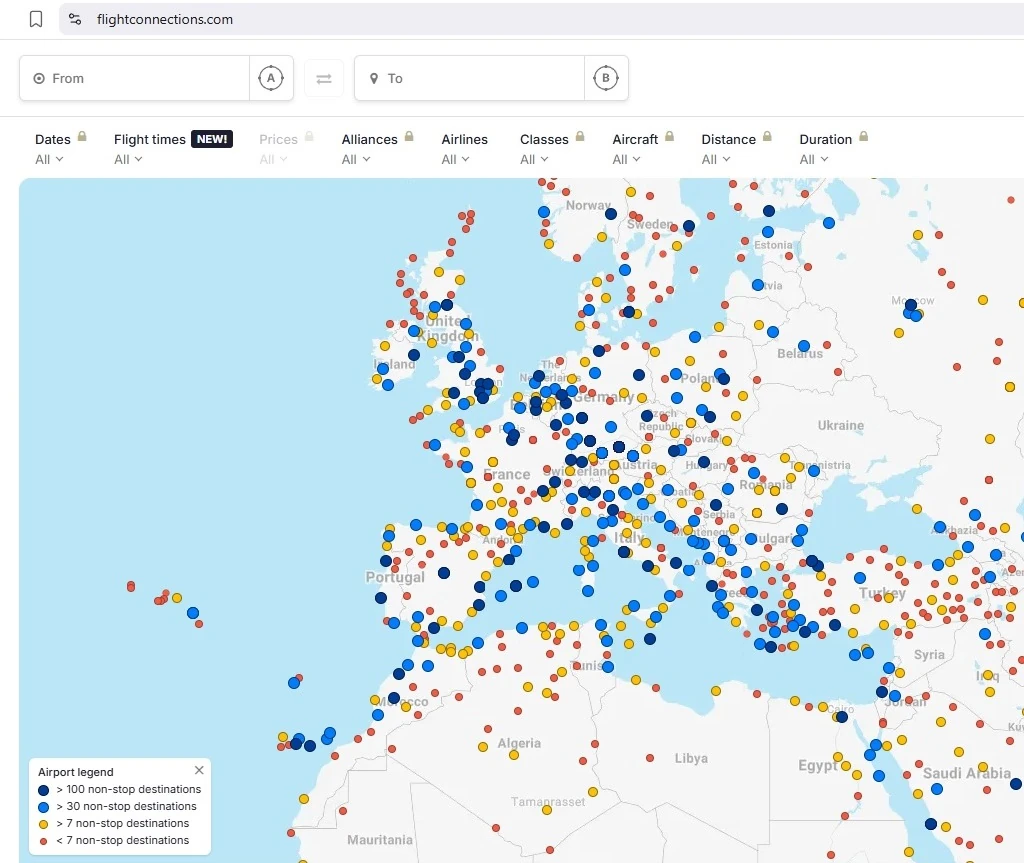Click the Flight times filter label

[150, 139]
